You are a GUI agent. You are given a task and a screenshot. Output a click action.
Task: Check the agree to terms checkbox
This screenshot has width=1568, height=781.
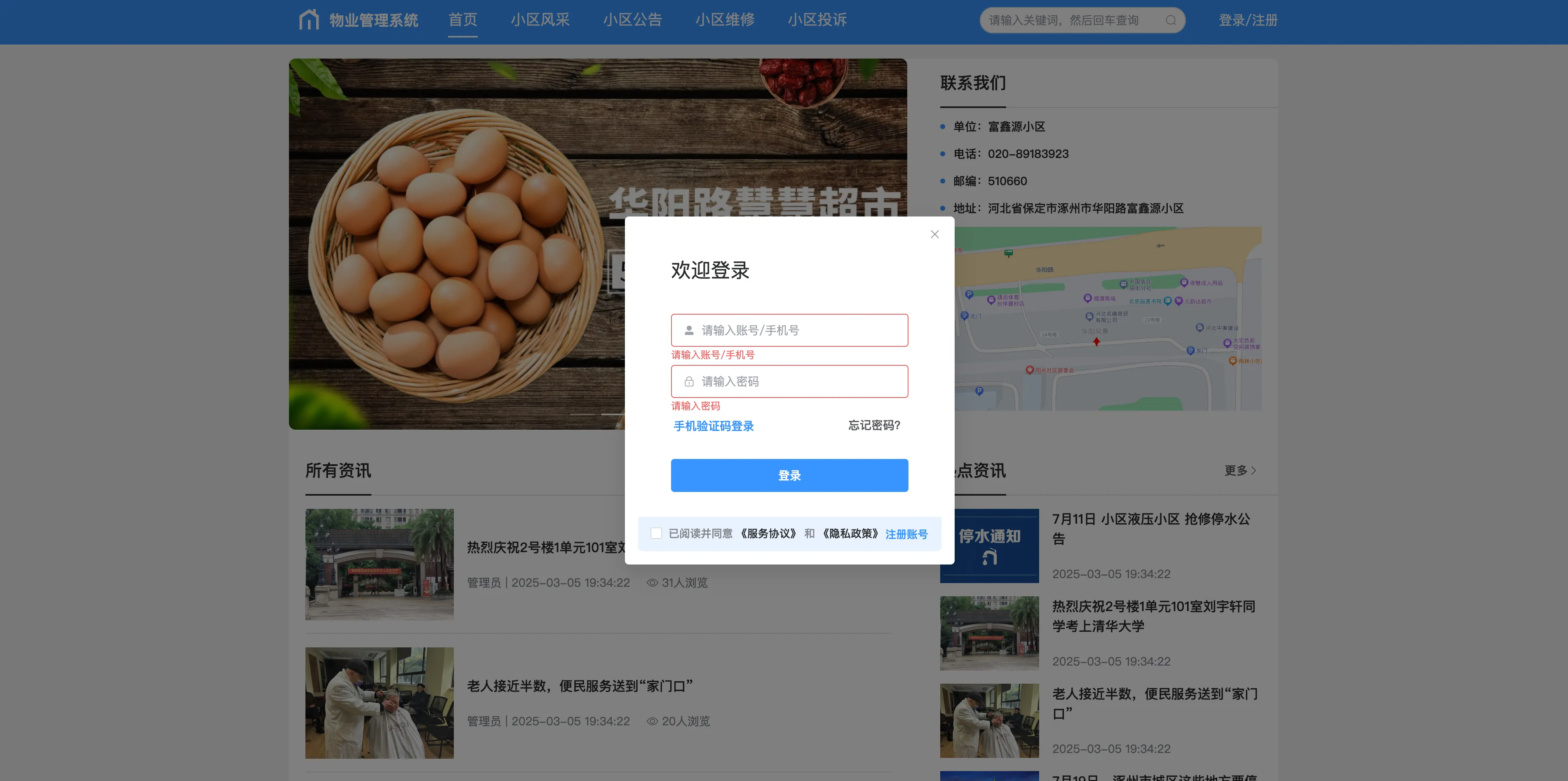(655, 533)
